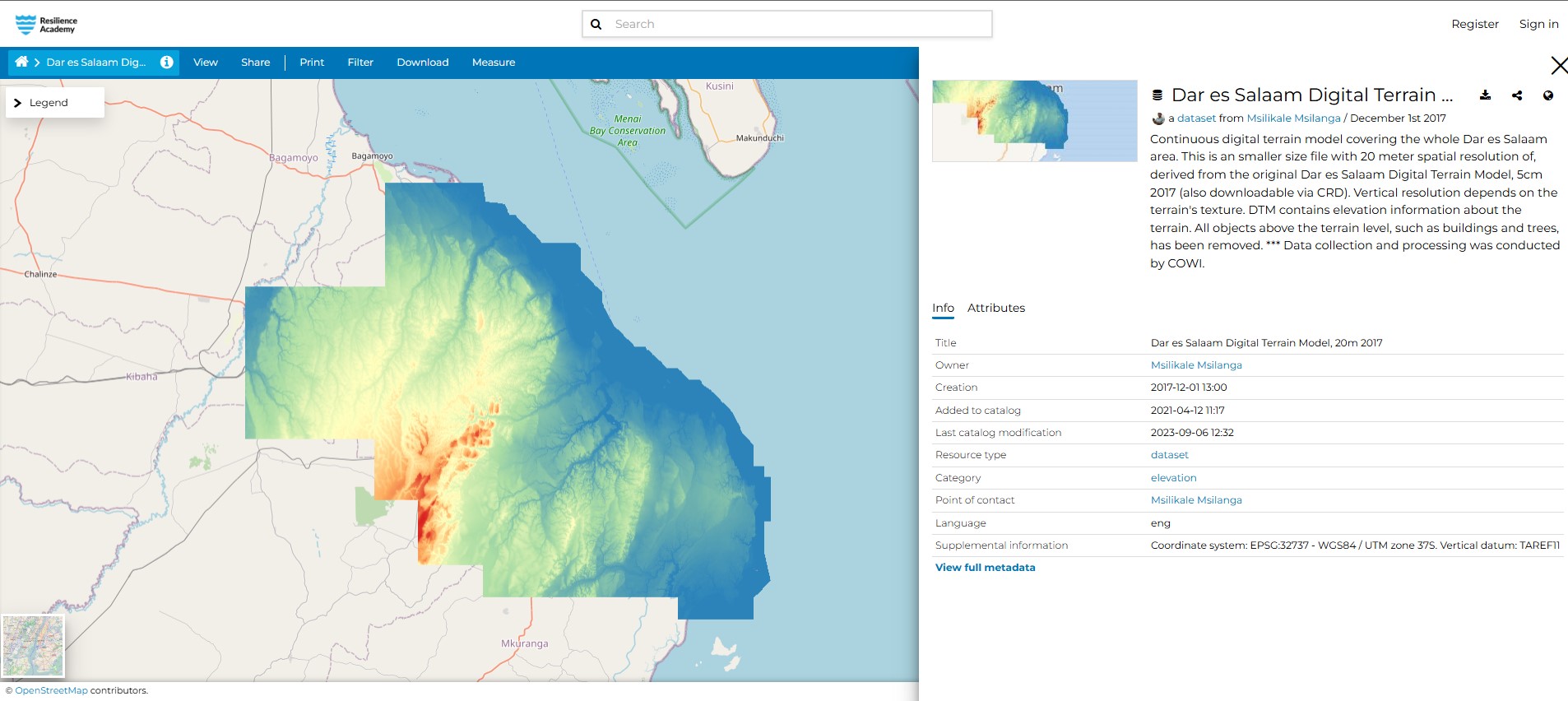Click Resource type value dataset

pyautogui.click(x=1170, y=455)
